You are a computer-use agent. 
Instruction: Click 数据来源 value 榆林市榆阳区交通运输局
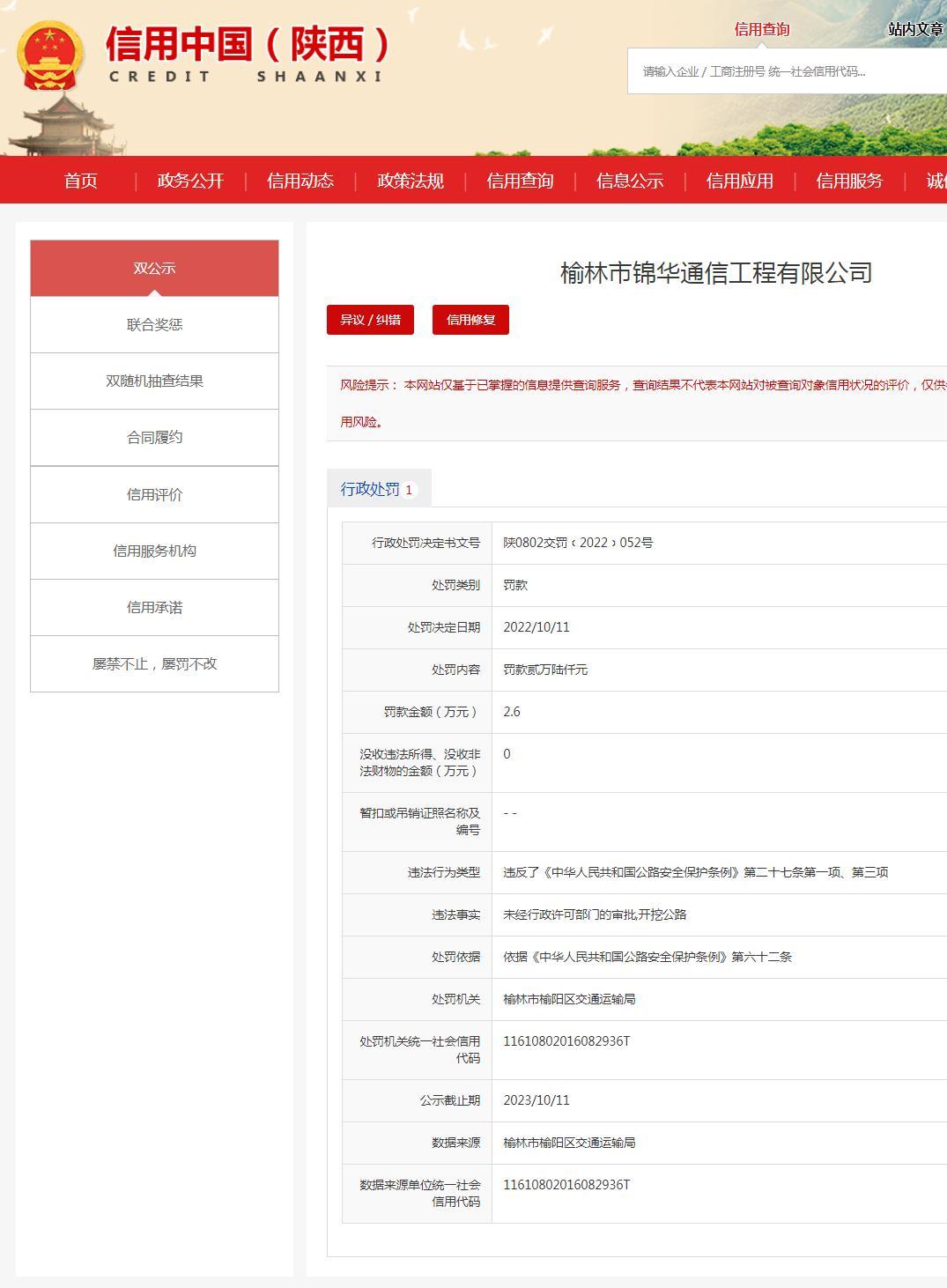point(569,1143)
